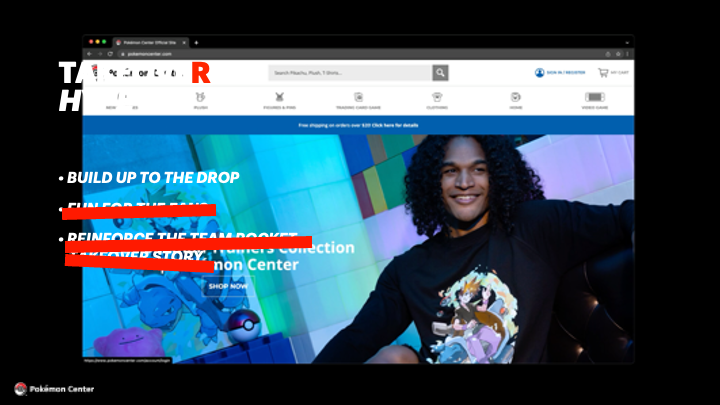Viewport: 720px width, 405px height.
Task: Click the Figures & Pins category icon
Action: pos(280,97)
